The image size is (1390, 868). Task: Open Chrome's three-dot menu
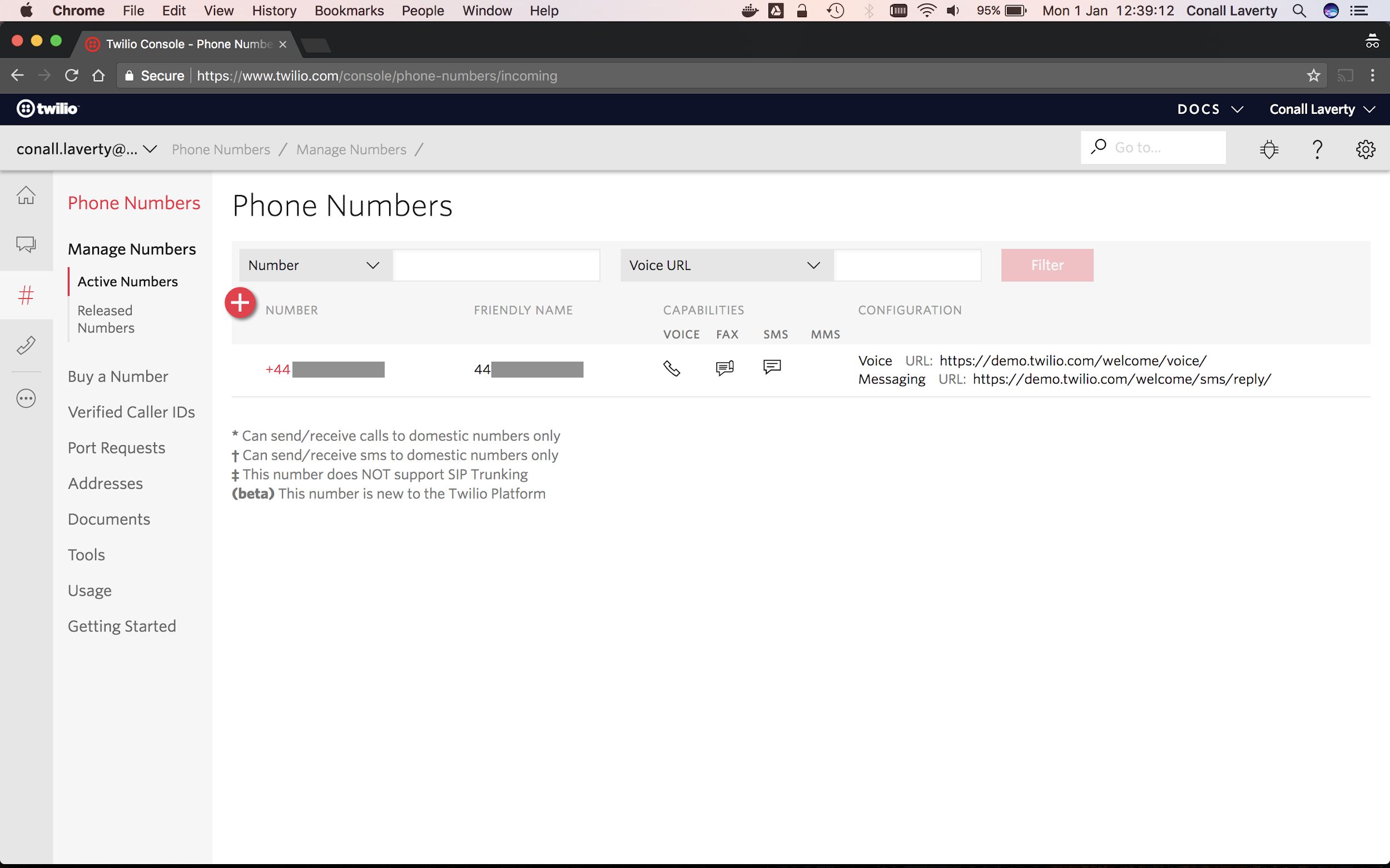click(x=1373, y=75)
